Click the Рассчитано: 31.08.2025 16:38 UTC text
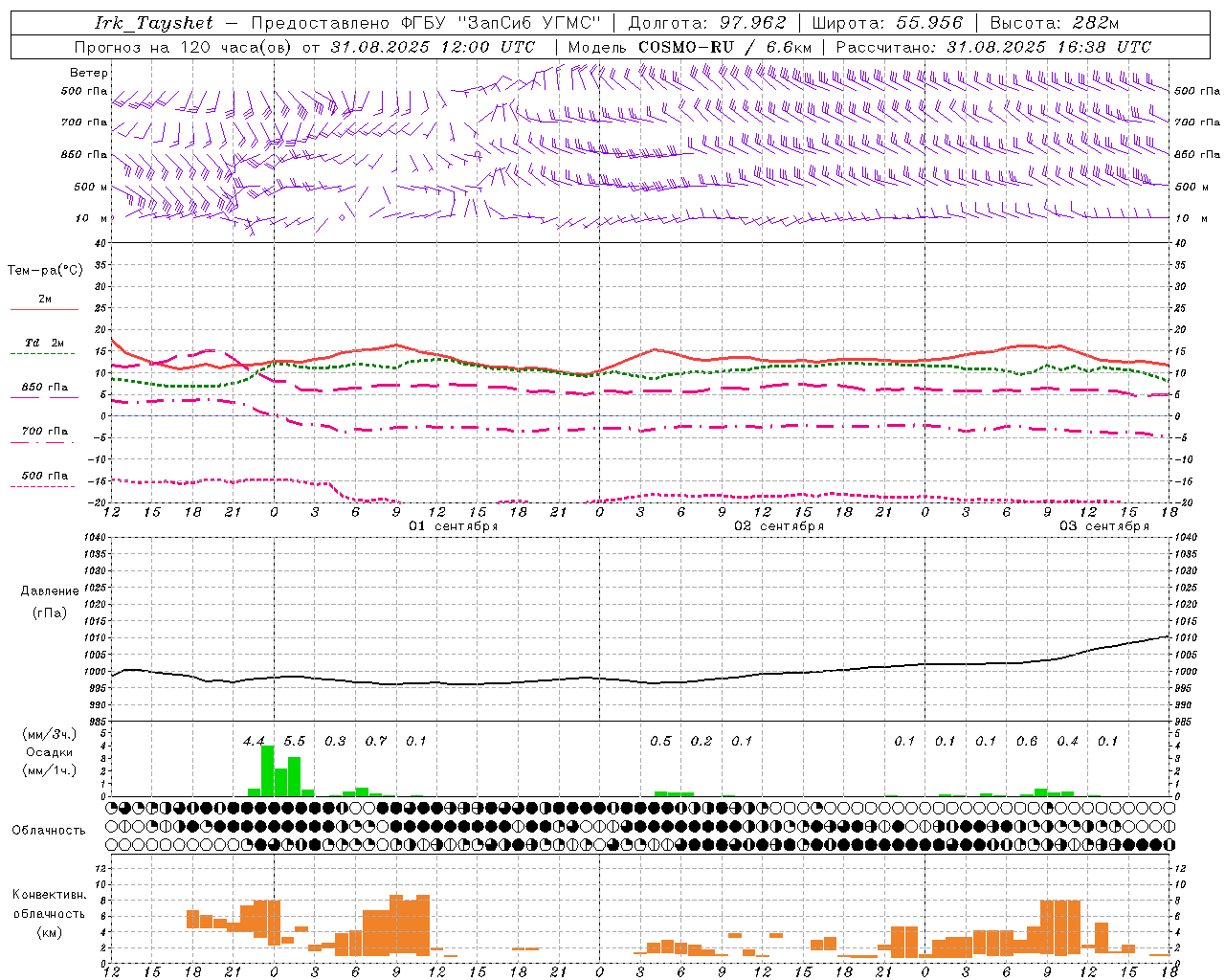Image resolution: width=1225 pixels, height=980 pixels. (x=993, y=47)
